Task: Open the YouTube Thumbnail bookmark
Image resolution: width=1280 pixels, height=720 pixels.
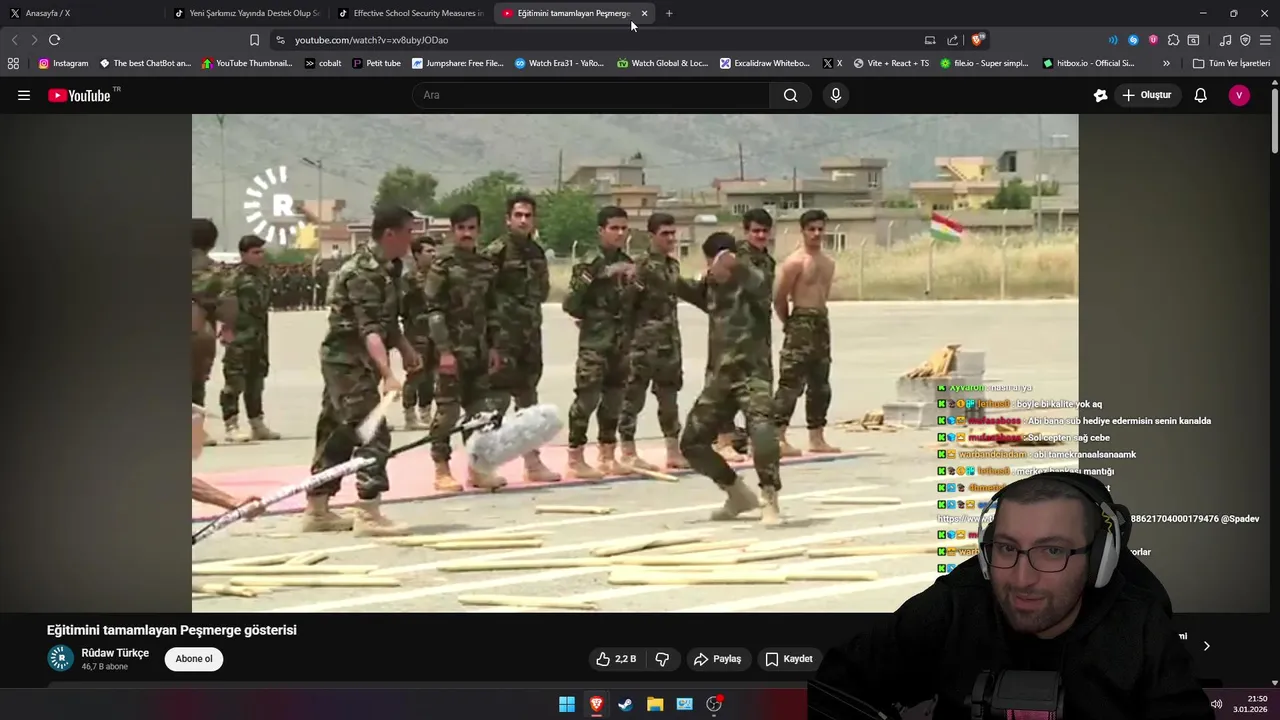Action: point(247,63)
